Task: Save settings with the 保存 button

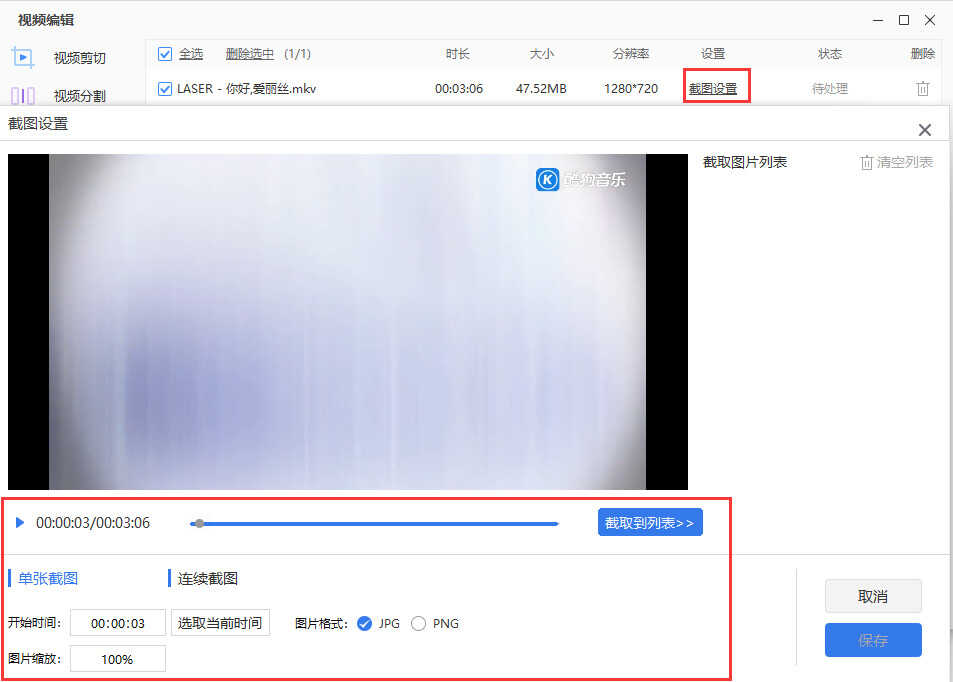Action: tap(872, 640)
